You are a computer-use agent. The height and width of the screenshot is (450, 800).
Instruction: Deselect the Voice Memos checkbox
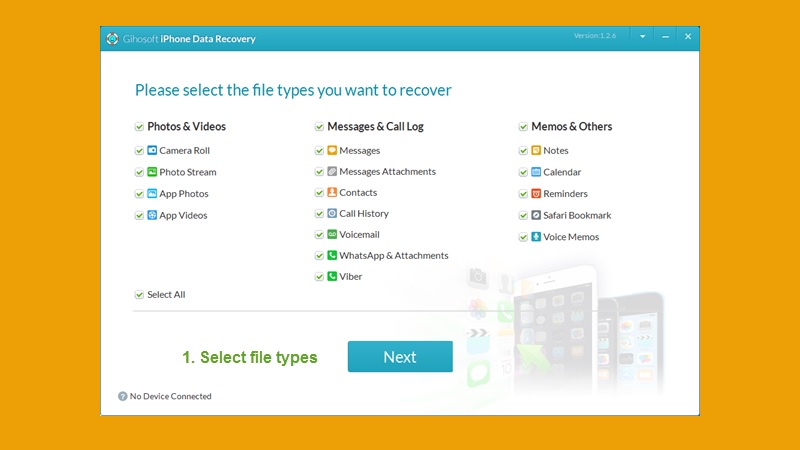click(x=523, y=237)
